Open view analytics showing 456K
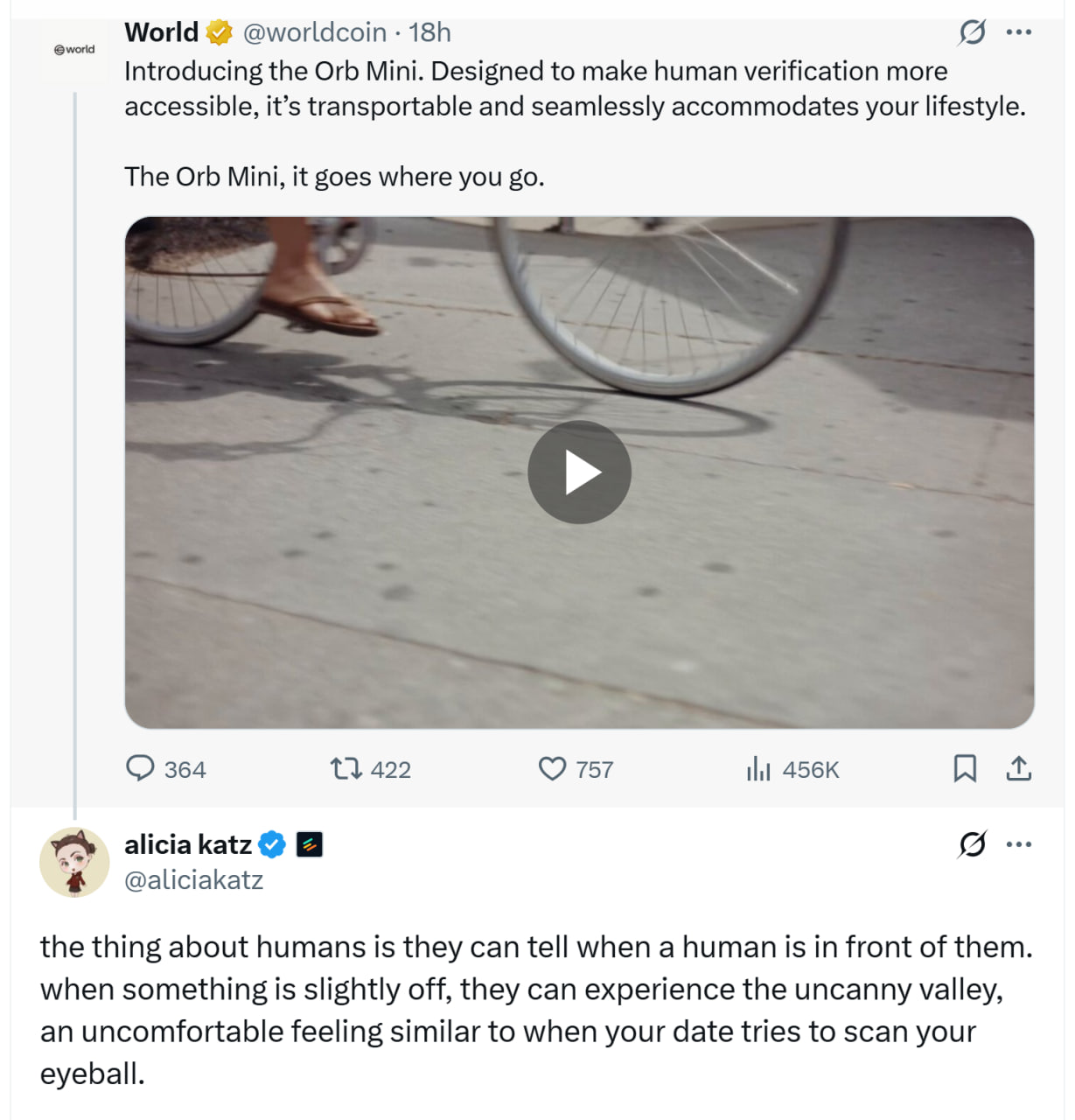 coord(758,769)
